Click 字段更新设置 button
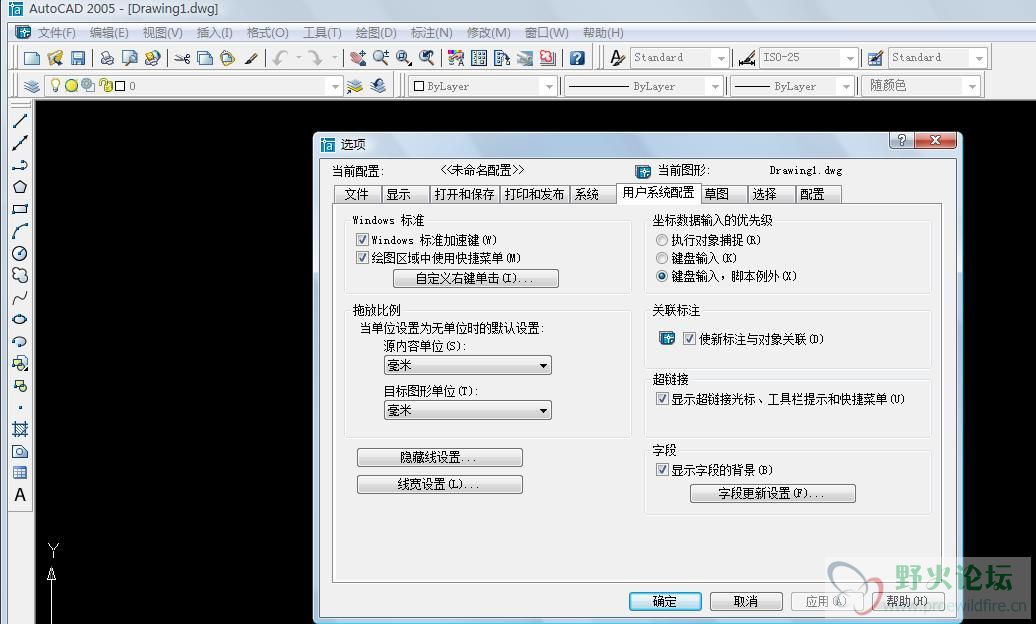 click(772, 493)
